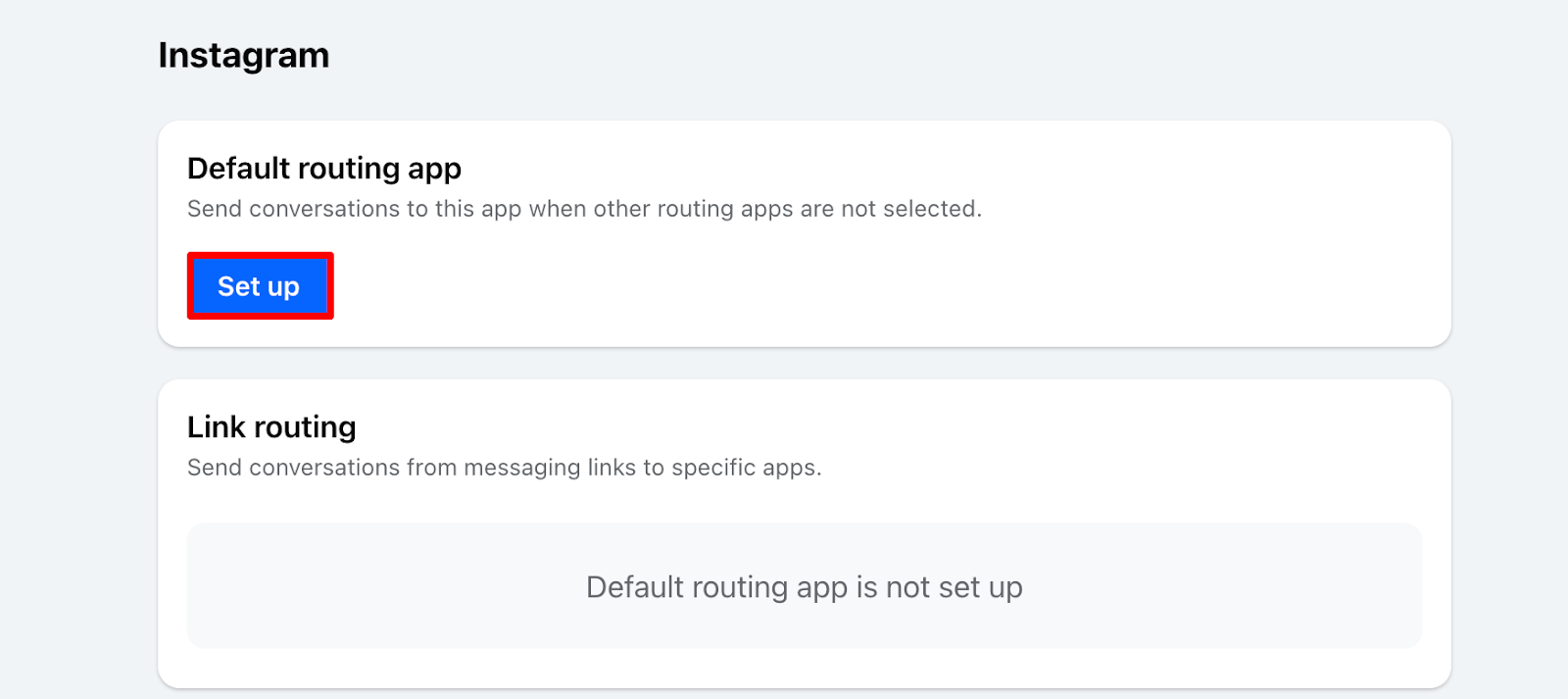Click the Default routing app heading
Viewport: 1568px width, 699px height.
[323, 169]
